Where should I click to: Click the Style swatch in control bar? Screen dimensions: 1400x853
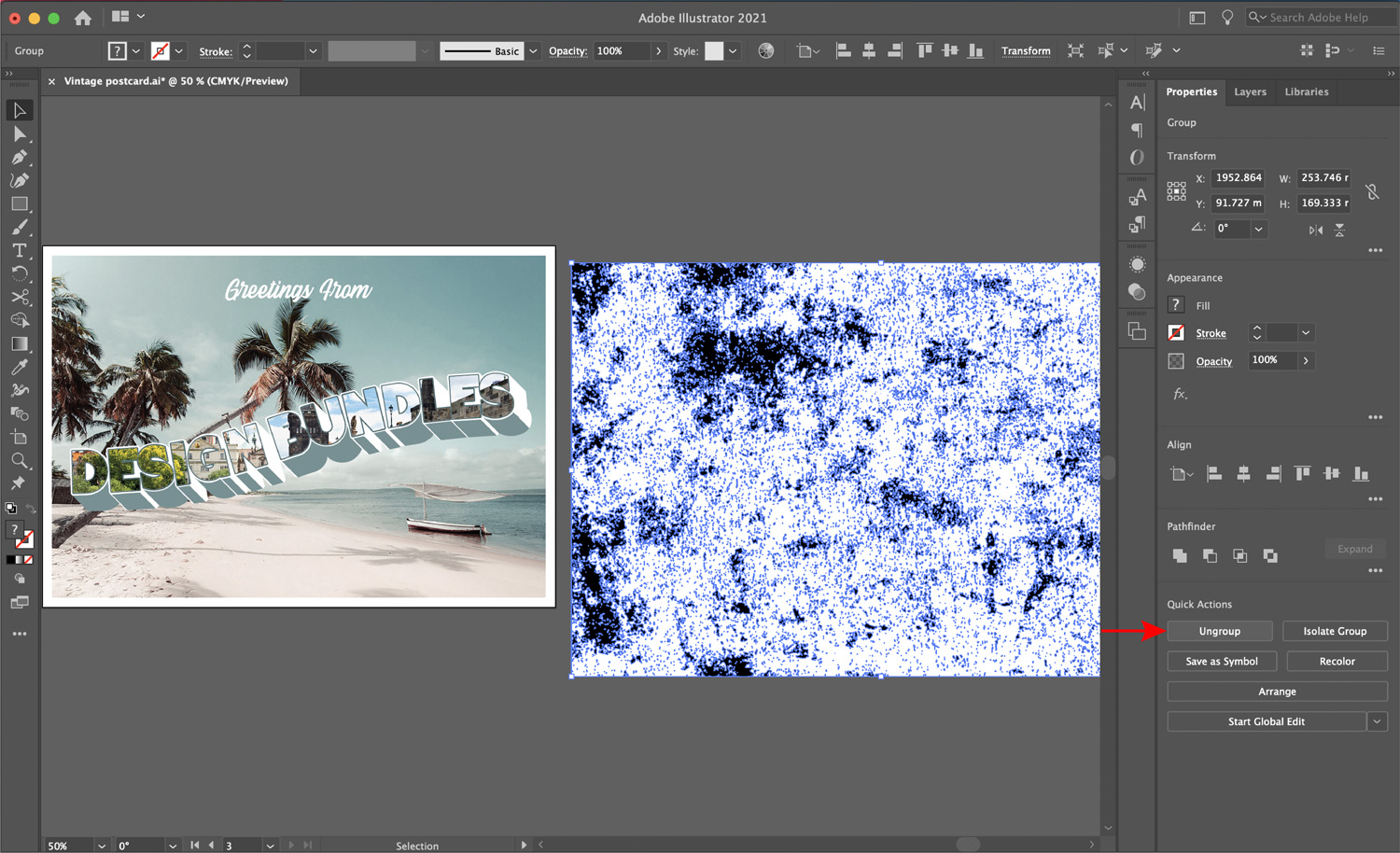[x=714, y=51]
